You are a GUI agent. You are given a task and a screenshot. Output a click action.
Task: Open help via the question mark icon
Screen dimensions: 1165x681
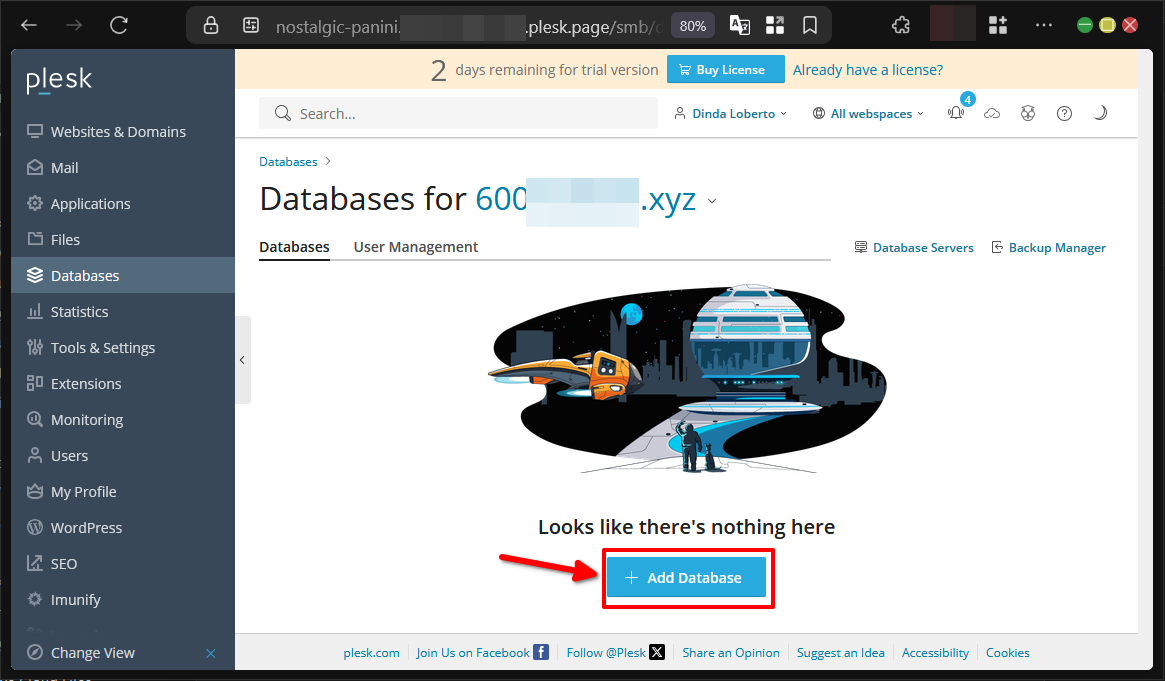(1064, 113)
